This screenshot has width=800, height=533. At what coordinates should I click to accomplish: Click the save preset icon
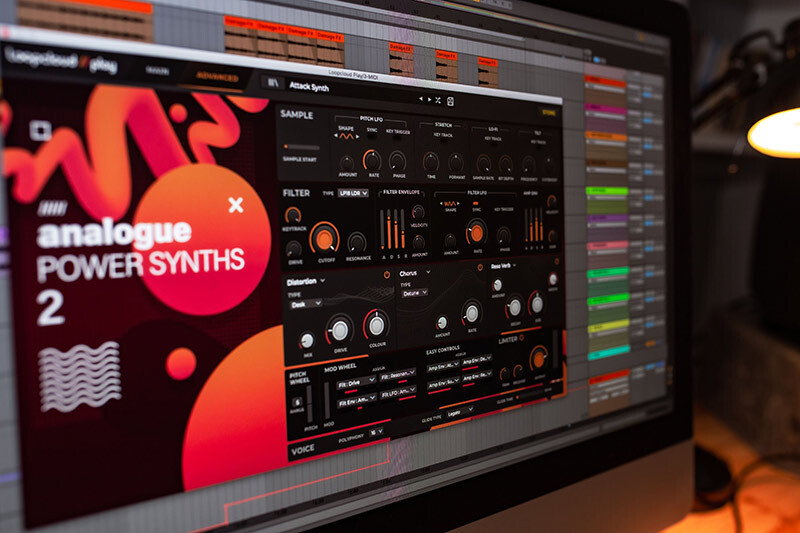pyautogui.click(x=451, y=101)
